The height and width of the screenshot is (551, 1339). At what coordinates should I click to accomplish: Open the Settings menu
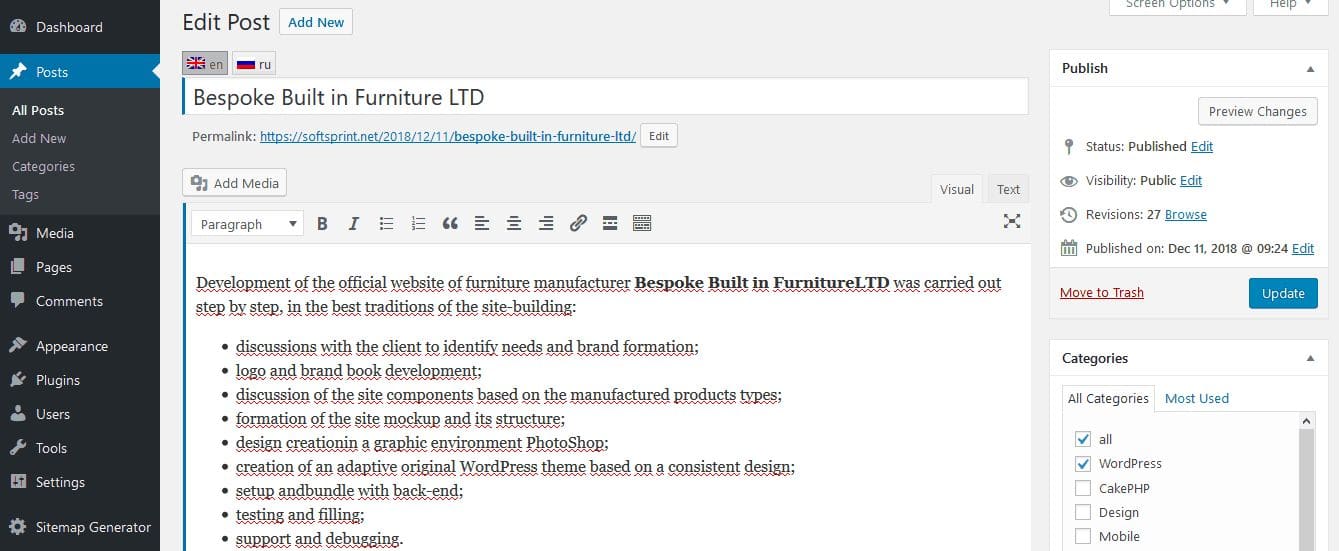(x=80, y=482)
